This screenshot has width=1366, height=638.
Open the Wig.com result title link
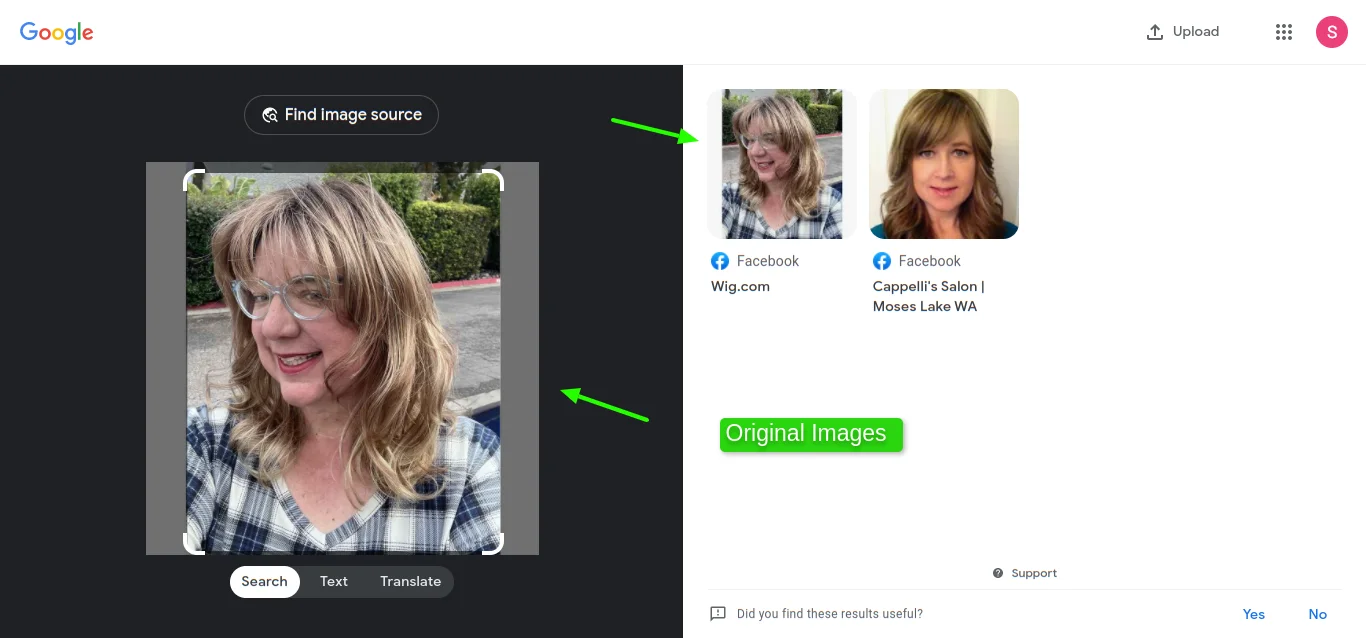tap(740, 287)
